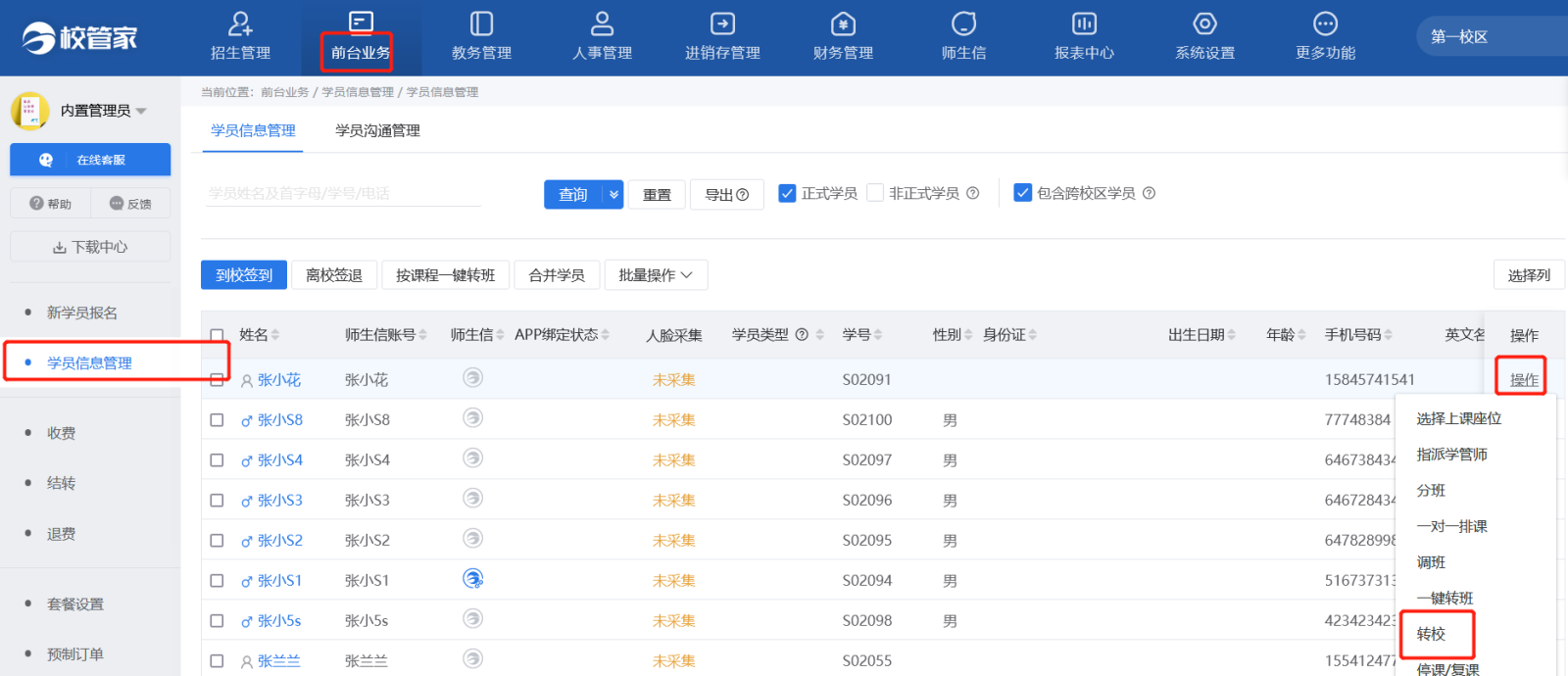Open the 招生管理 module icon

tap(240, 24)
